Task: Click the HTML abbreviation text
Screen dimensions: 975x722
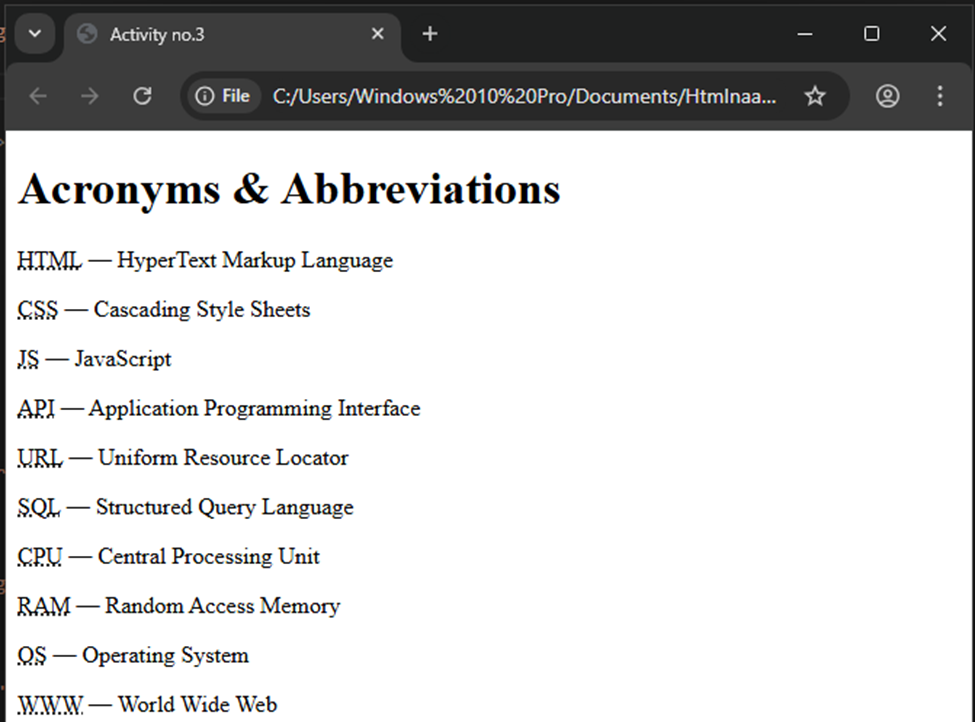Action: pos(49,261)
